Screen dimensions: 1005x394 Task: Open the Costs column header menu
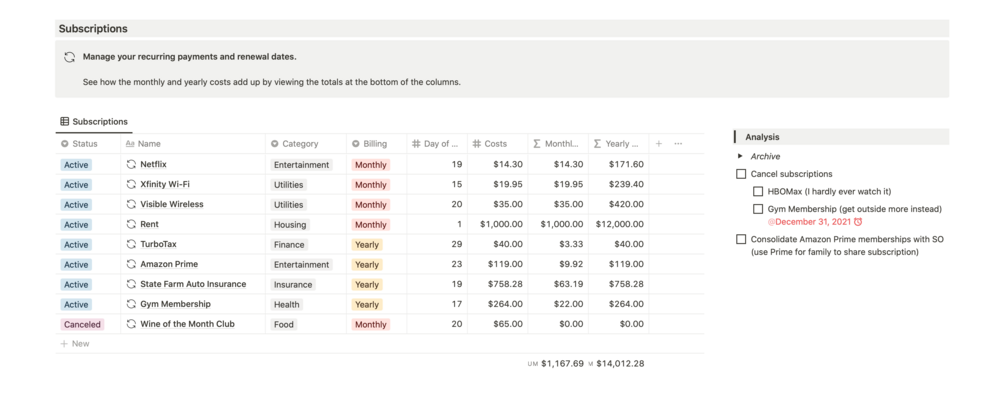(497, 144)
